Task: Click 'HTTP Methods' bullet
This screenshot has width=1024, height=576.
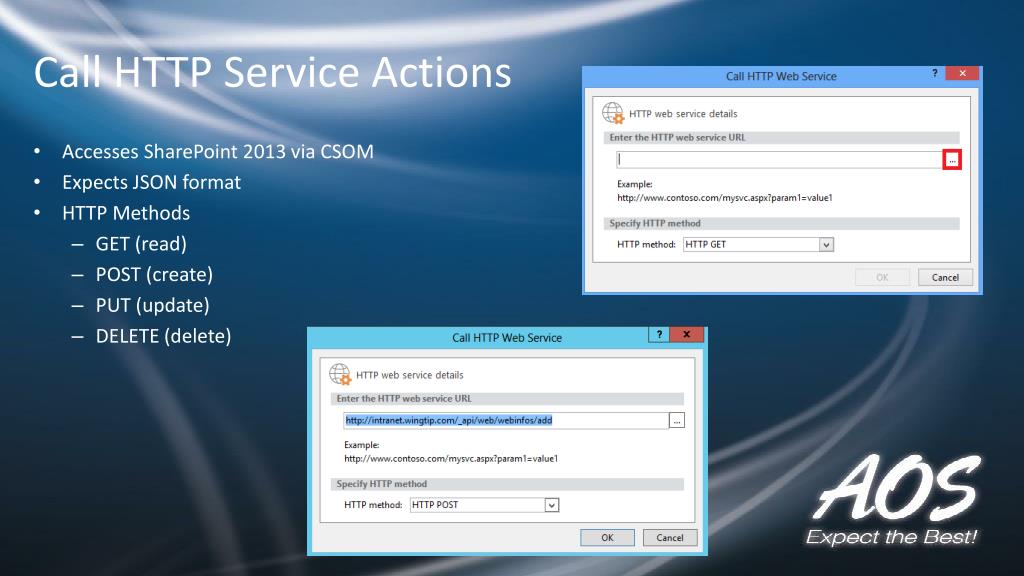Action: click(126, 213)
